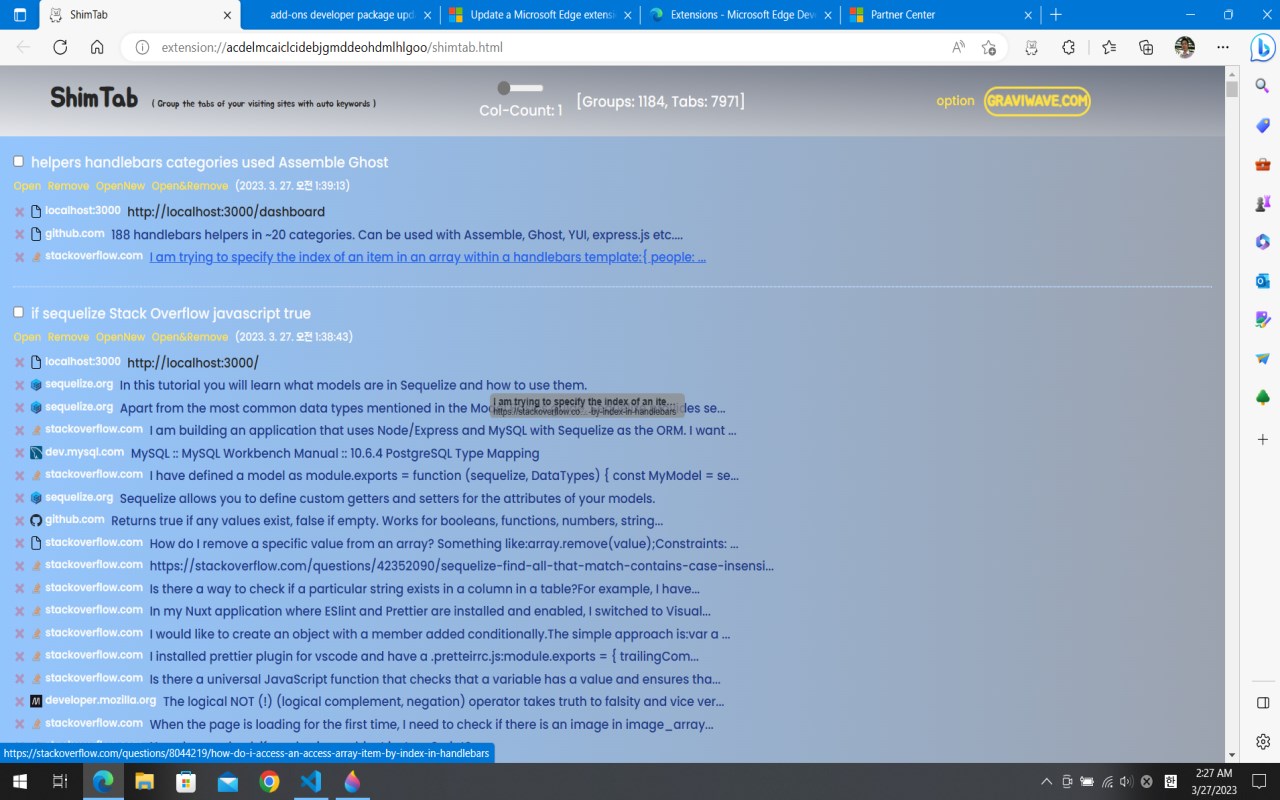Open sidebar Microsoft 365 icon
This screenshot has width=1280, height=800.
pos(1262,242)
